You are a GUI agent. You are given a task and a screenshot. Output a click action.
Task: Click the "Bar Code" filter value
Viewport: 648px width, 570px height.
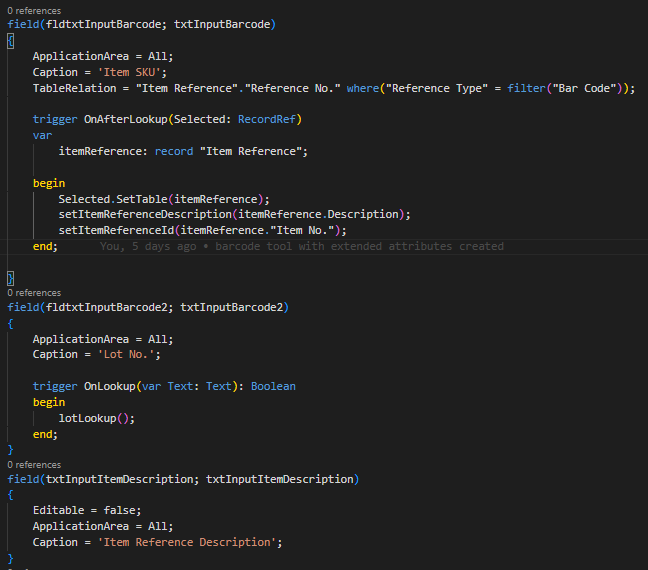tap(584, 88)
